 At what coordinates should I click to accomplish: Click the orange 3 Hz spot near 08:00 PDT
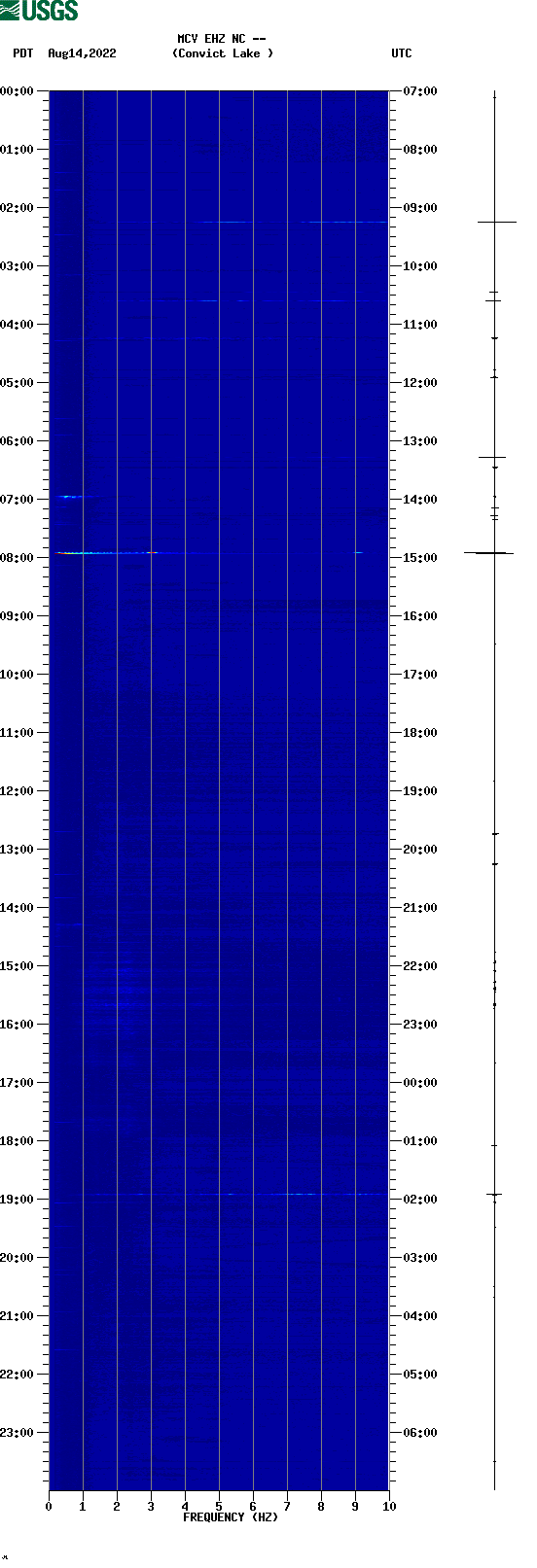click(x=152, y=552)
